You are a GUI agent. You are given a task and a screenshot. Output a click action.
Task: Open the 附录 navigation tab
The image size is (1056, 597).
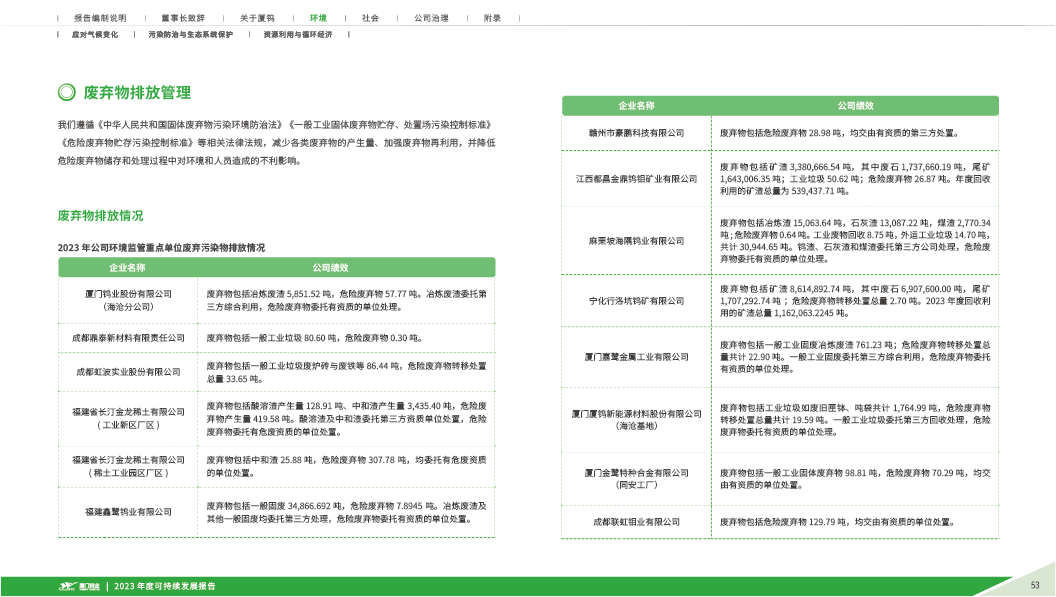pos(492,18)
